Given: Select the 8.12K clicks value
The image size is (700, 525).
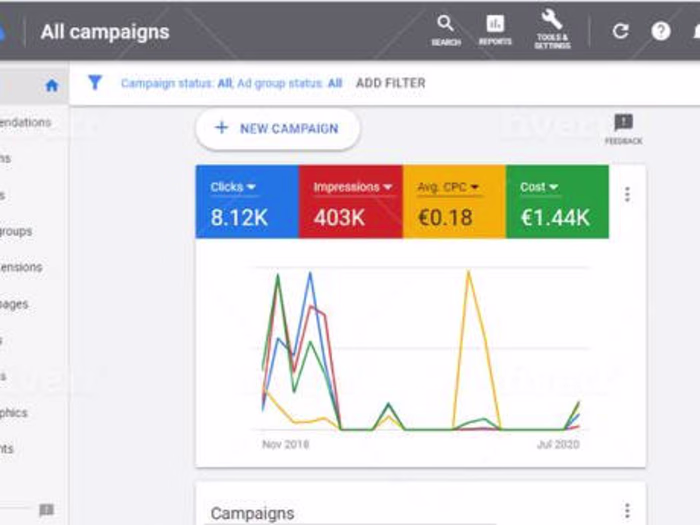Looking at the screenshot, I should [x=239, y=218].
